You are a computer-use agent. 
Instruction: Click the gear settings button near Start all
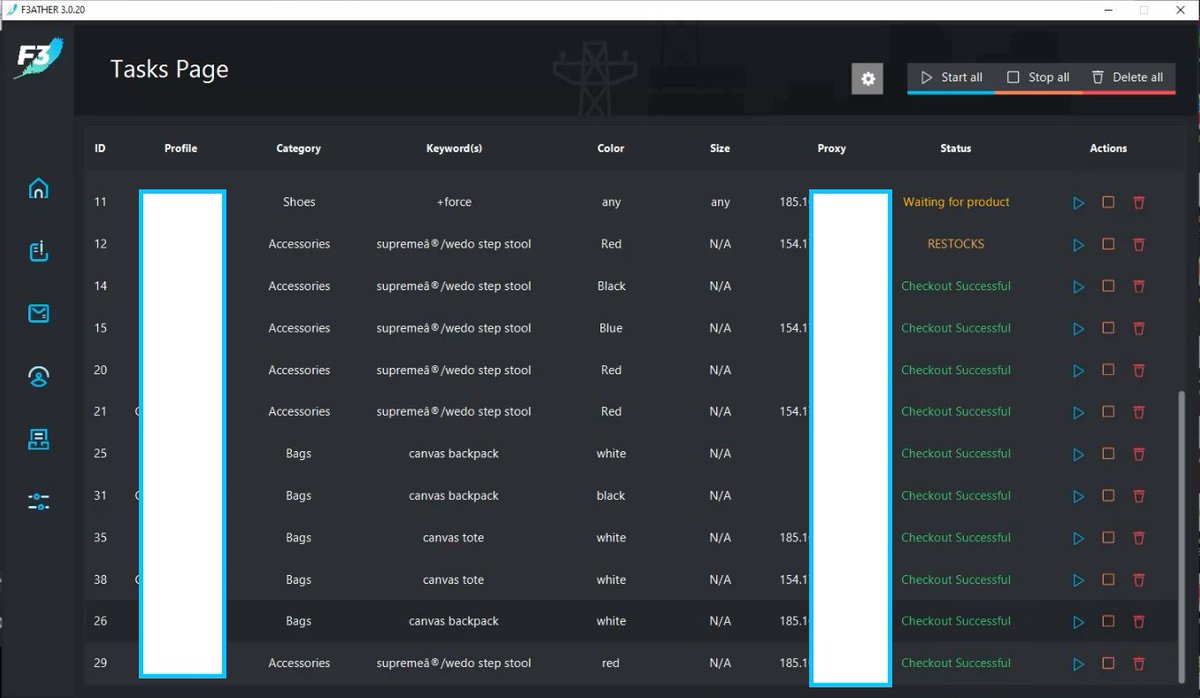868,79
